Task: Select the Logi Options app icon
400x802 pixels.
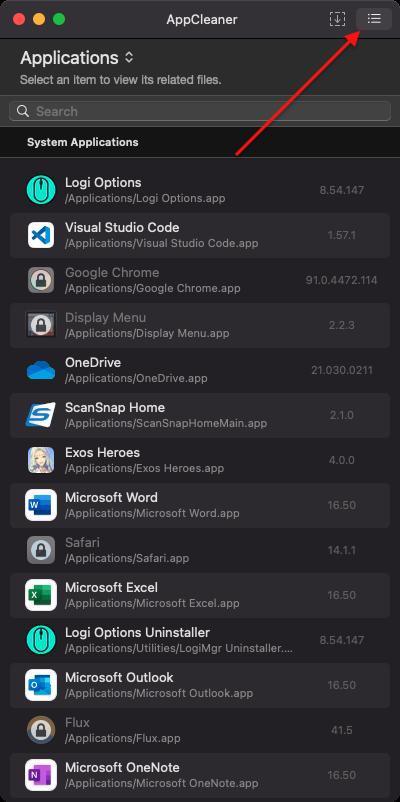Action: pos(41,190)
